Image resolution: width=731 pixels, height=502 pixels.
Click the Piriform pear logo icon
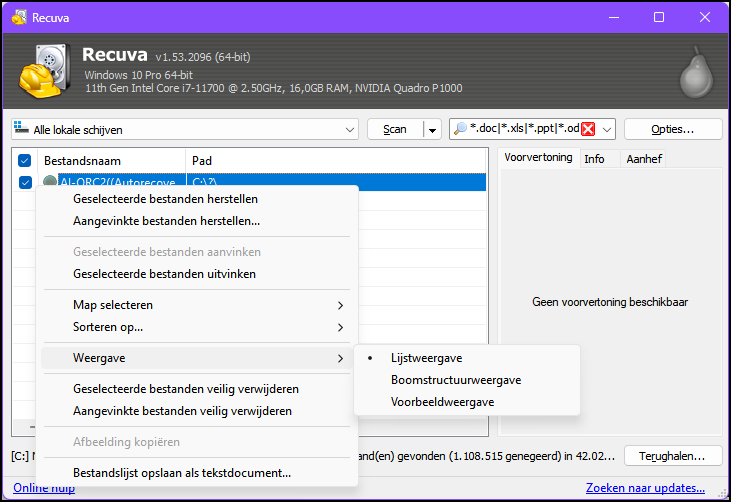694,70
